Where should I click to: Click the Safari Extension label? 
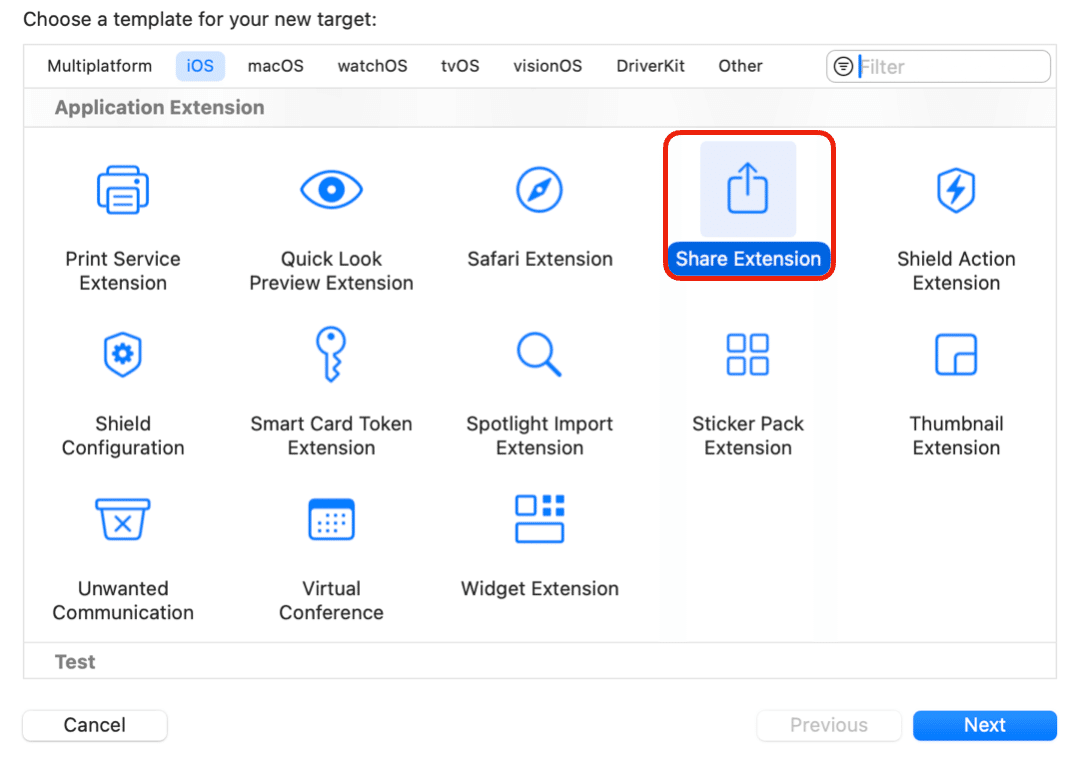click(540, 259)
